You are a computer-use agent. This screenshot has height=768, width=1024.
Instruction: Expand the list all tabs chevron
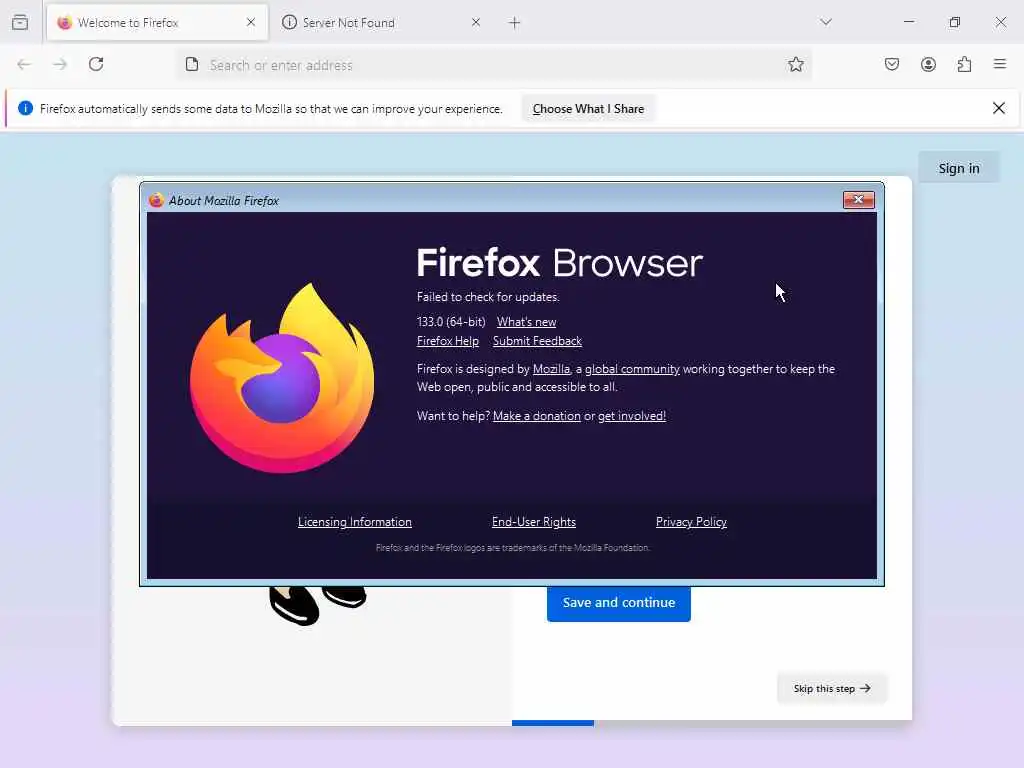tap(826, 22)
